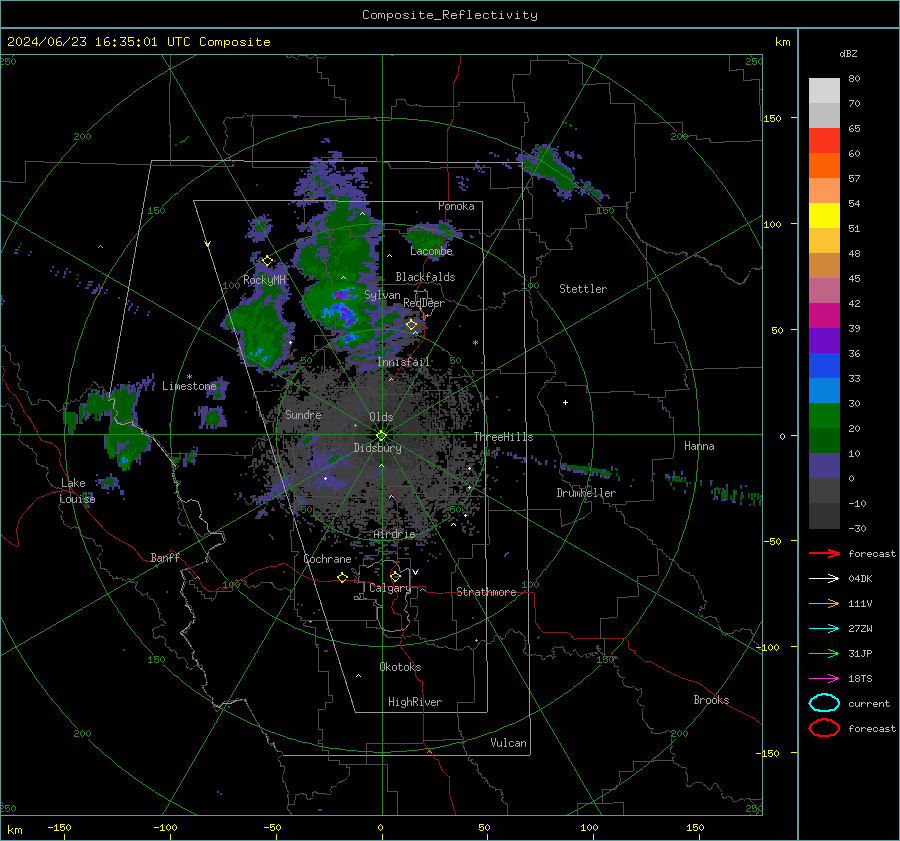This screenshot has height=841, width=900.
Task: Click the Calgary city label
Action: [390, 588]
